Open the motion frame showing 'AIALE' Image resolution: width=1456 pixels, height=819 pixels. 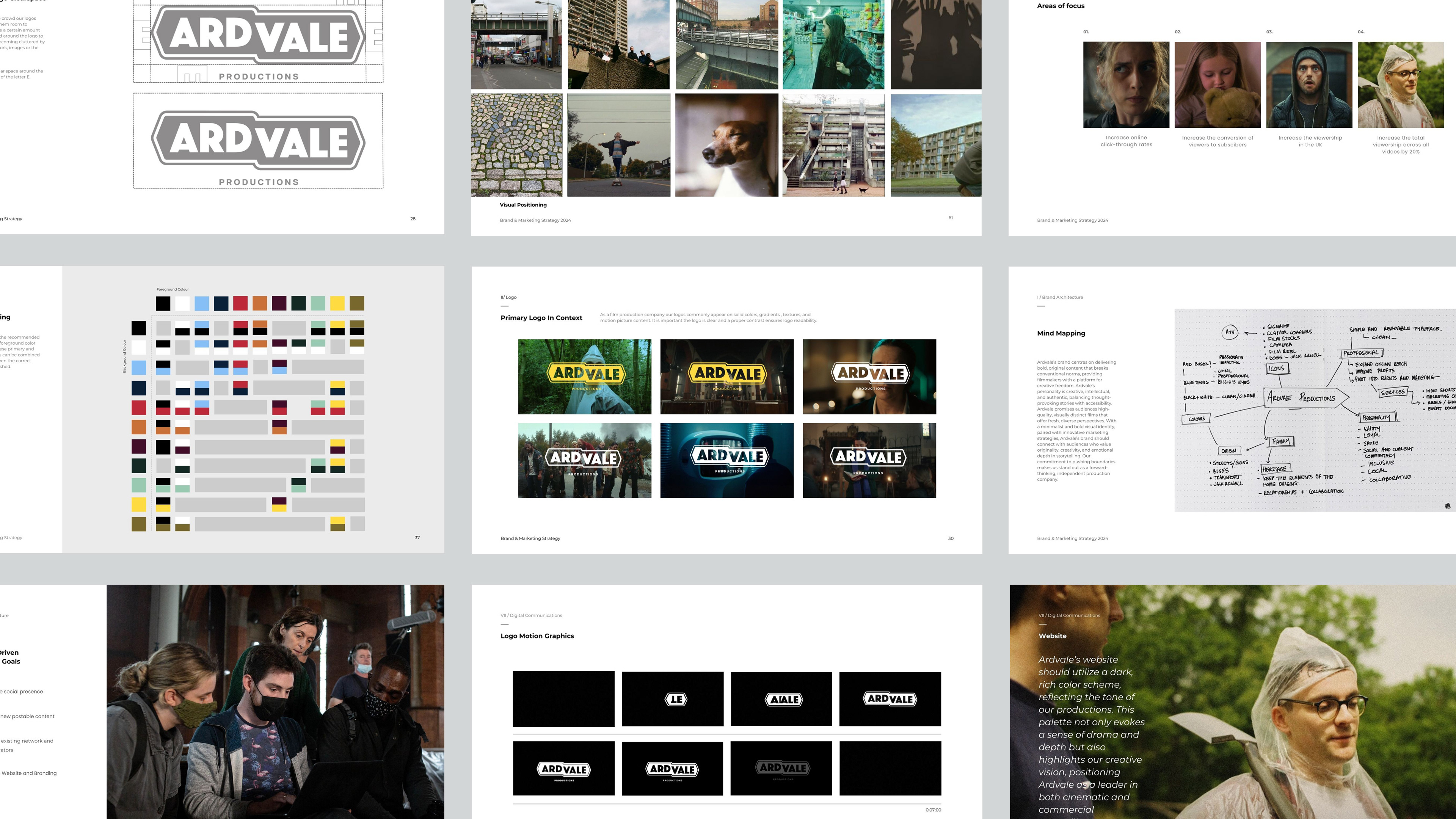click(781, 698)
